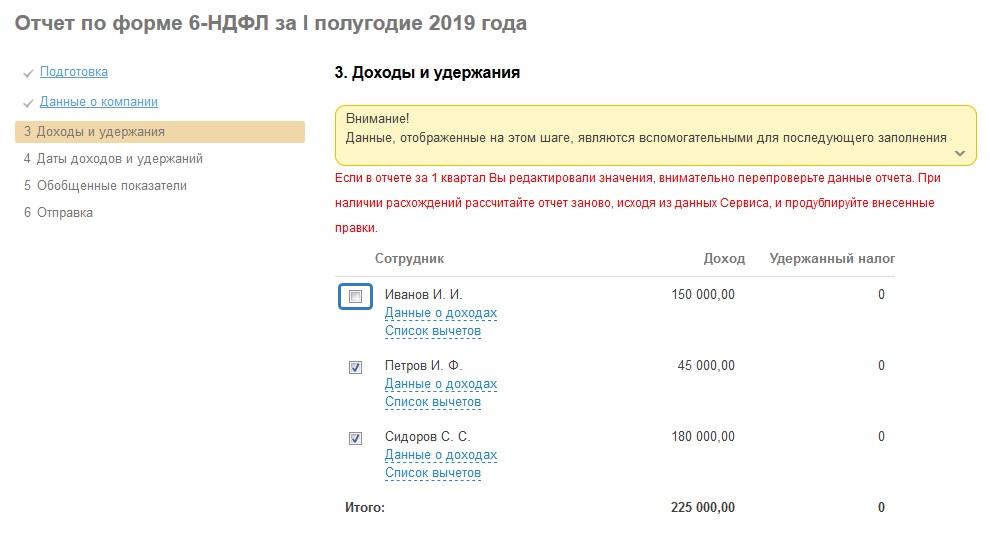Click the checkmark icon beside Подготовка
The image size is (990, 549).
tap(28, 73)
